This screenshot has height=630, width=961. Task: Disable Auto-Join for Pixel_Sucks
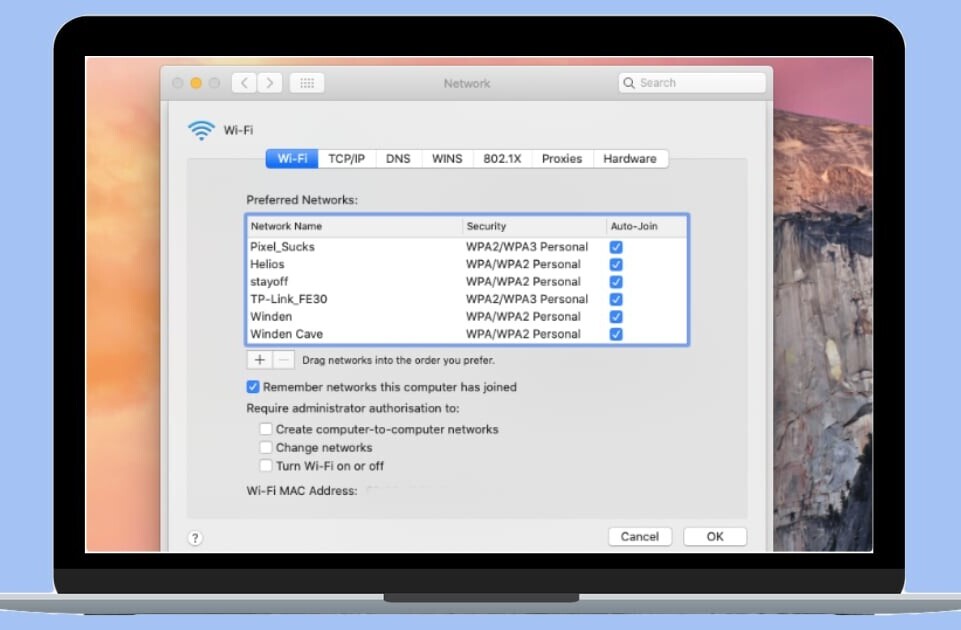pos(616,247)
